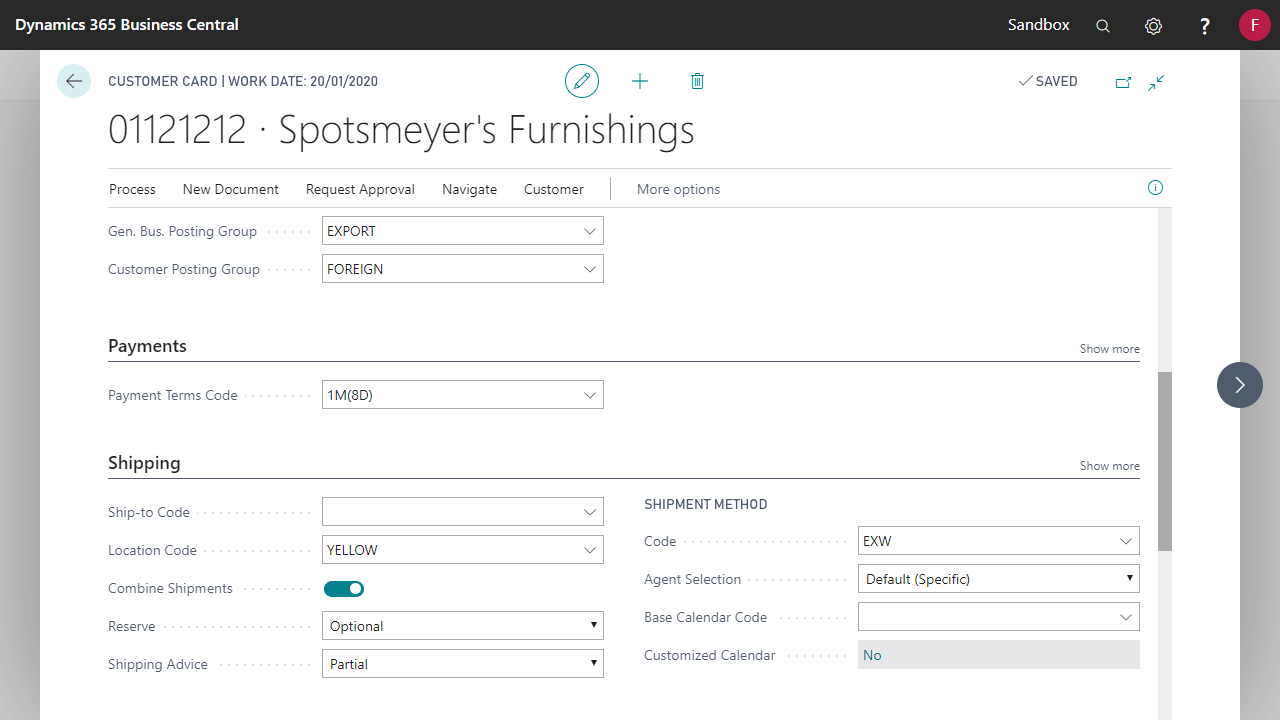Open the Navigate menu
This screenshot has height=720, width=1280.
(469, 189)
